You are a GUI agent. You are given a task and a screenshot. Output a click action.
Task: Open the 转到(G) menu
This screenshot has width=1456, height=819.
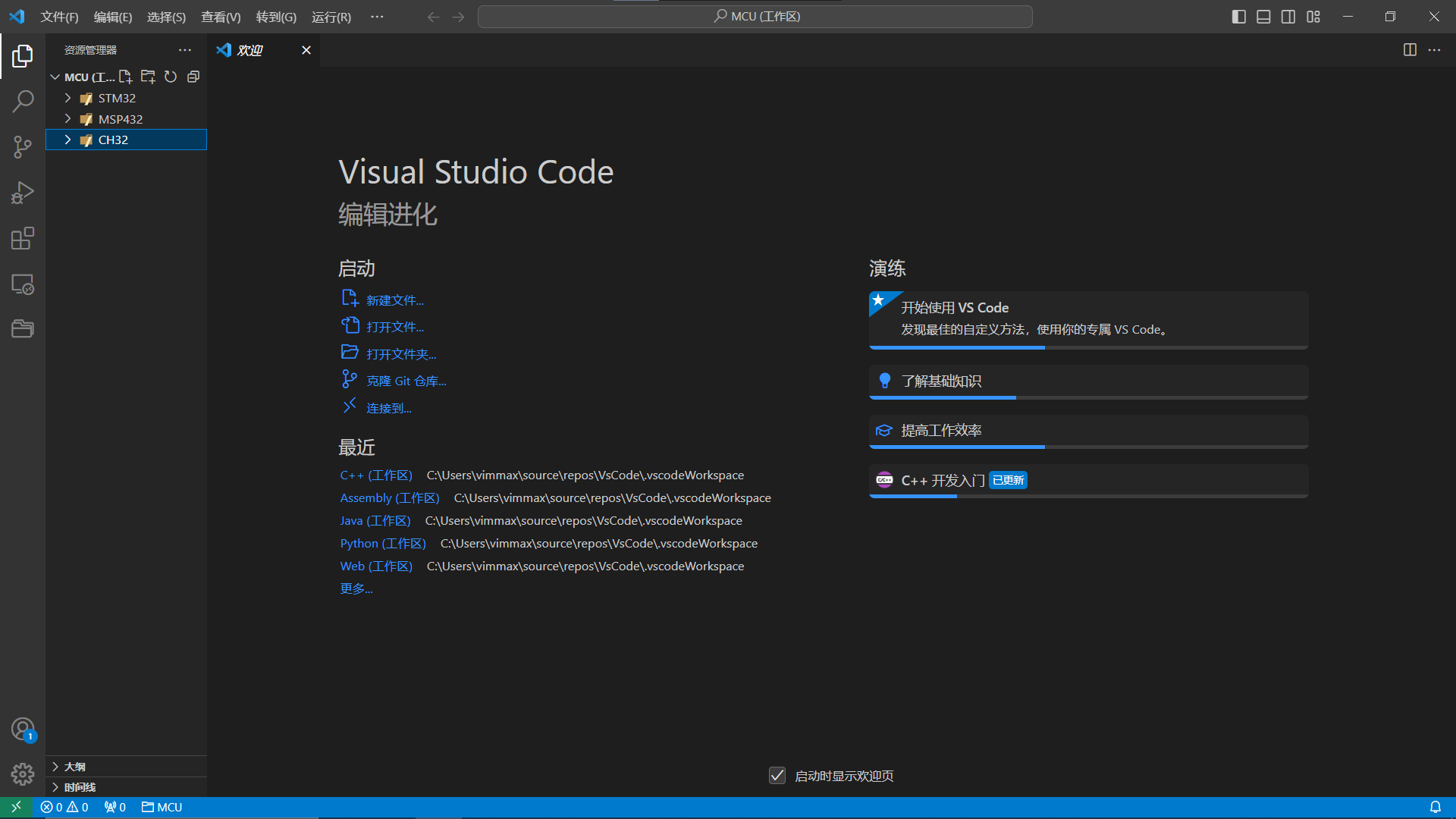(276, 17)
